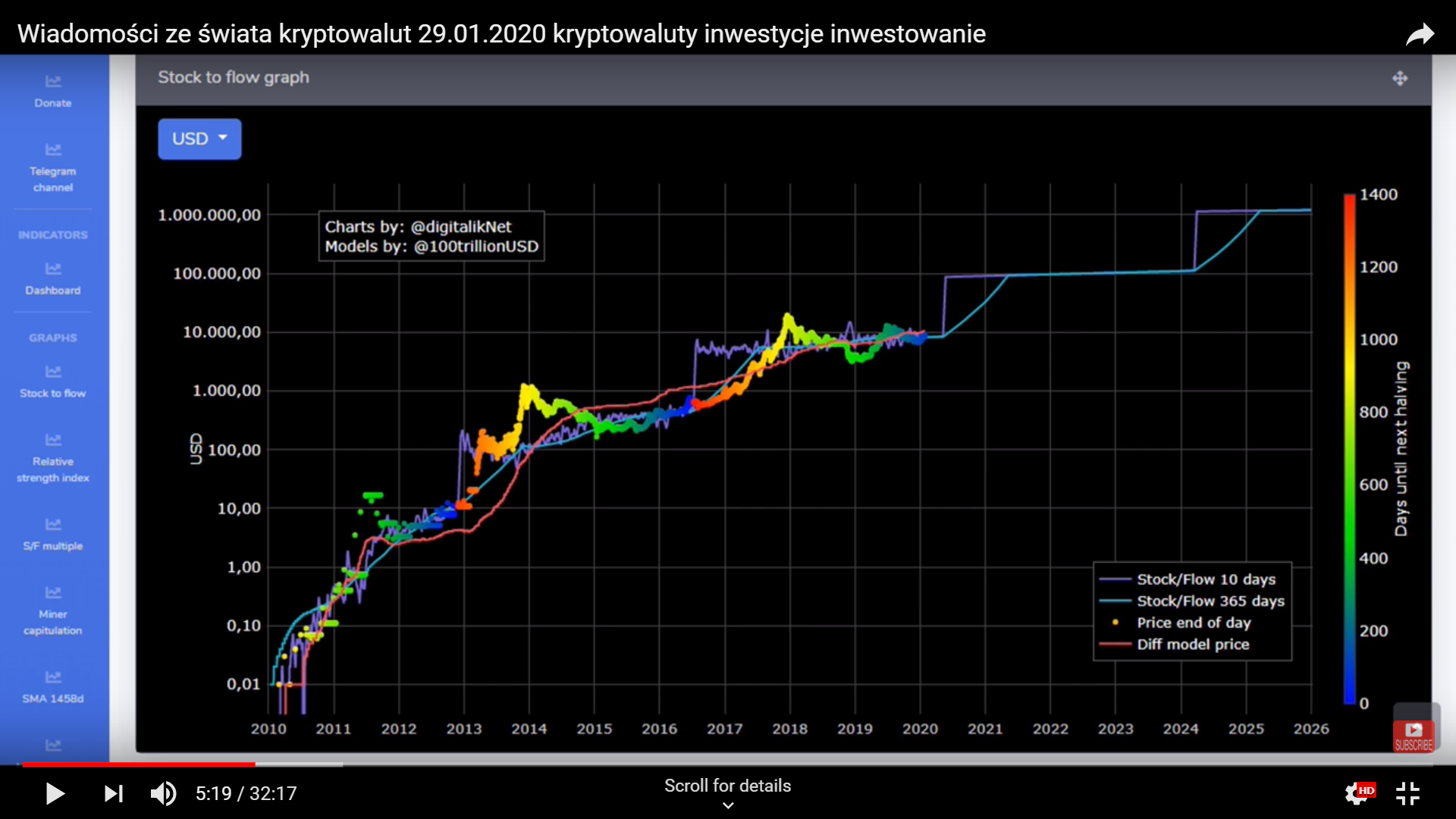Click the Stock to flow icon
Screen dimensions: 1456x819
coord(53,371)
